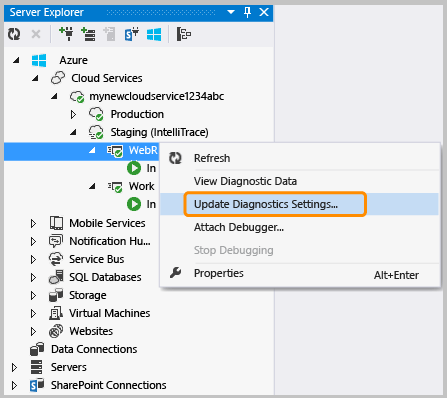Select the Virtual Machines label

click(x=110, y=313)
